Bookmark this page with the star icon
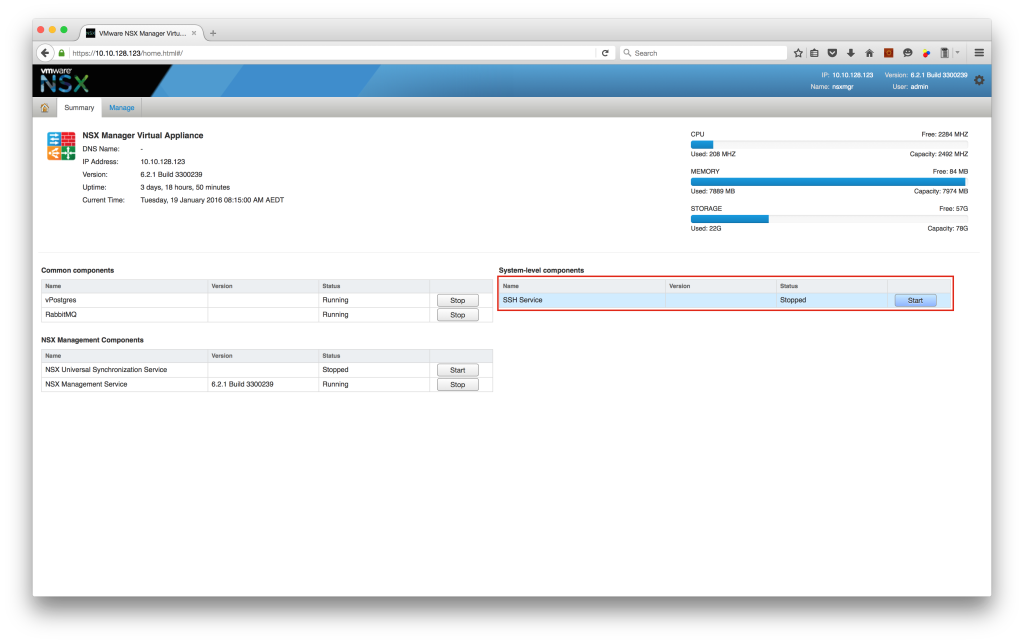Screen dimensions: 1024x643 coord(798,53)
